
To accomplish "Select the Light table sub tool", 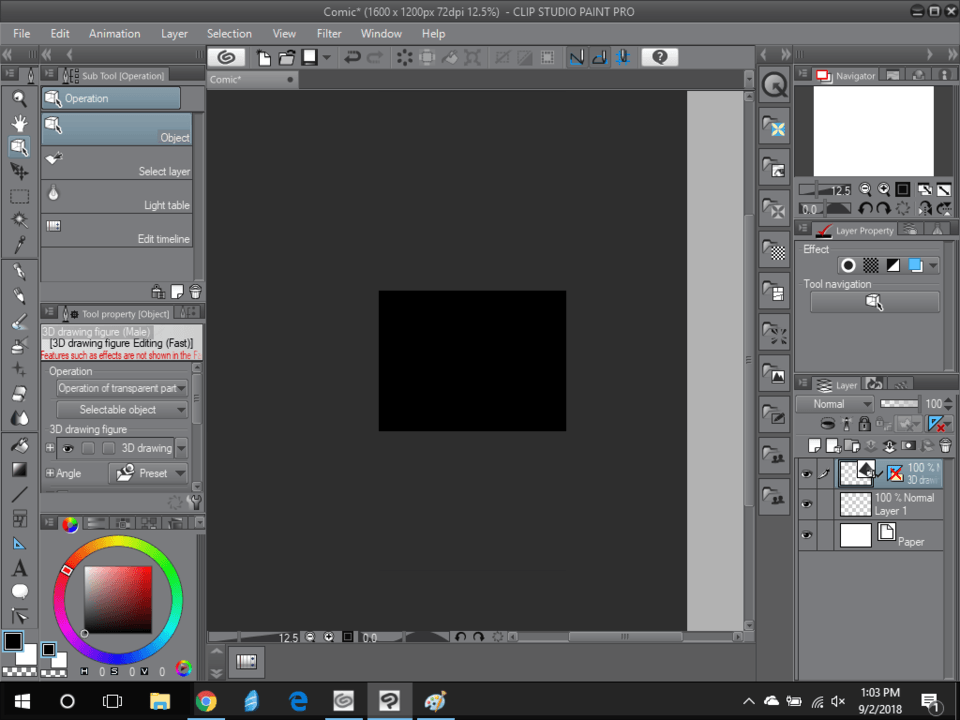I will (116, 197).
